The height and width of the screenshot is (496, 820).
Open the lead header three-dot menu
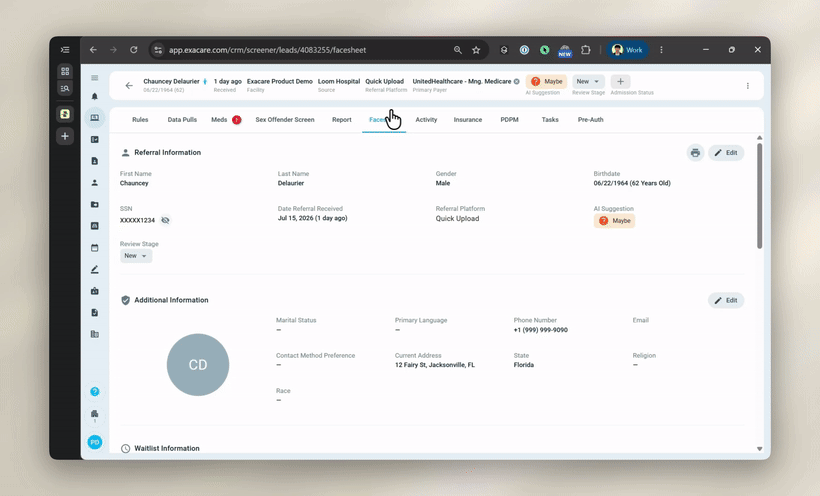pos(747,86)
